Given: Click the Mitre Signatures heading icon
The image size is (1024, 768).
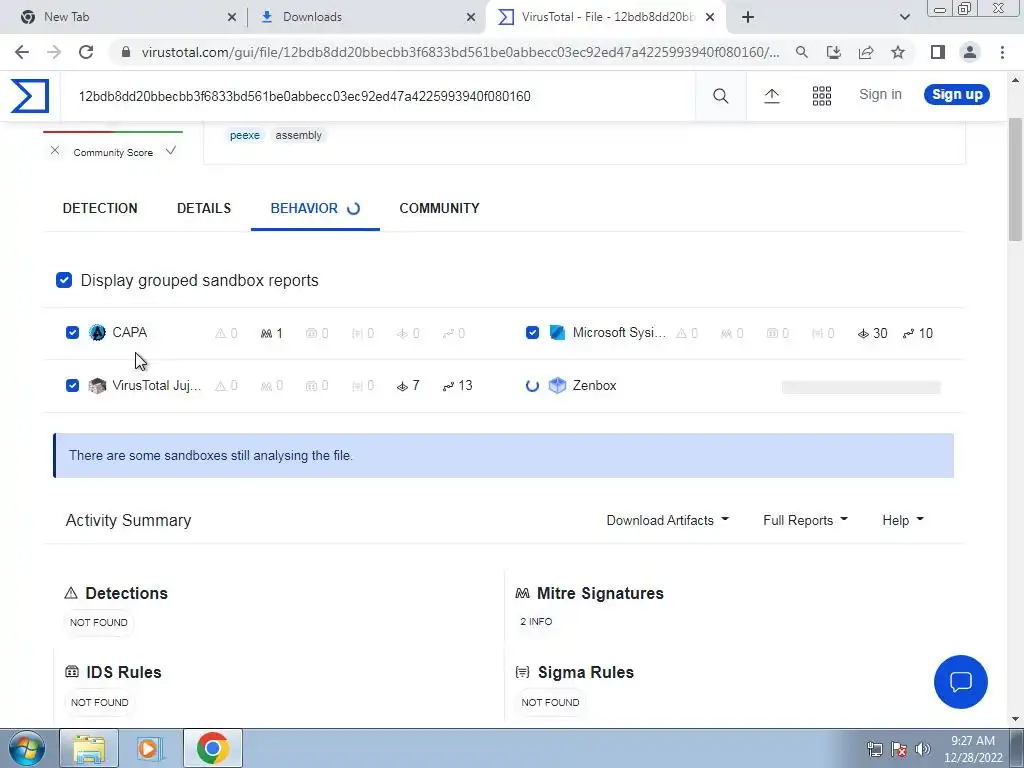Looking at the screenshot, I should tap(522, 594).
